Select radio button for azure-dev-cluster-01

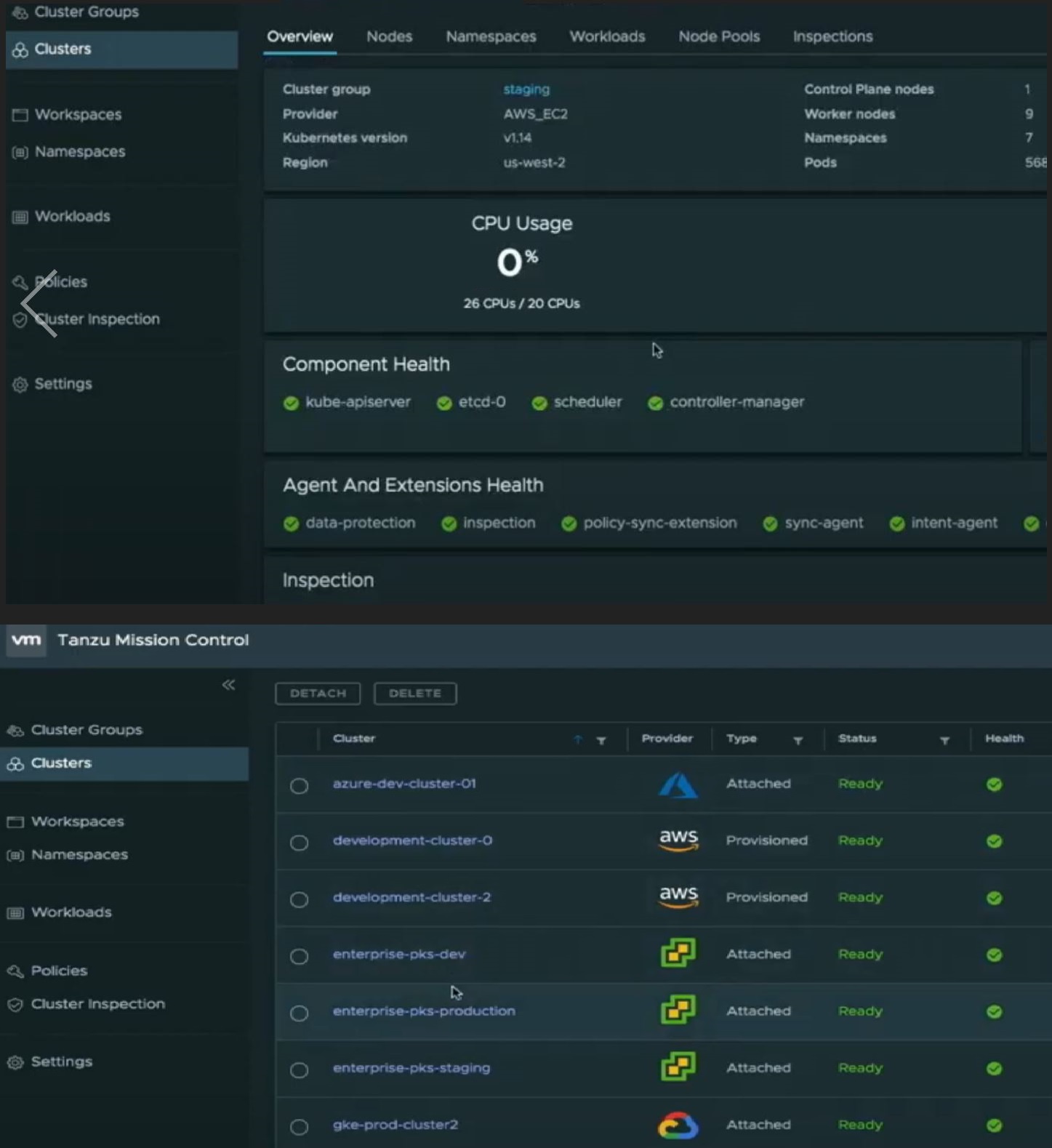[x=299, y=786]
